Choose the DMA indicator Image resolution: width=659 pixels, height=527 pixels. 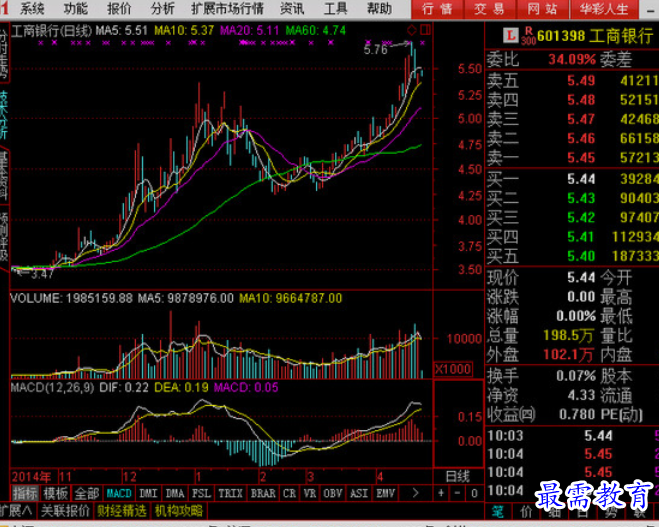[x=175, y=493]
